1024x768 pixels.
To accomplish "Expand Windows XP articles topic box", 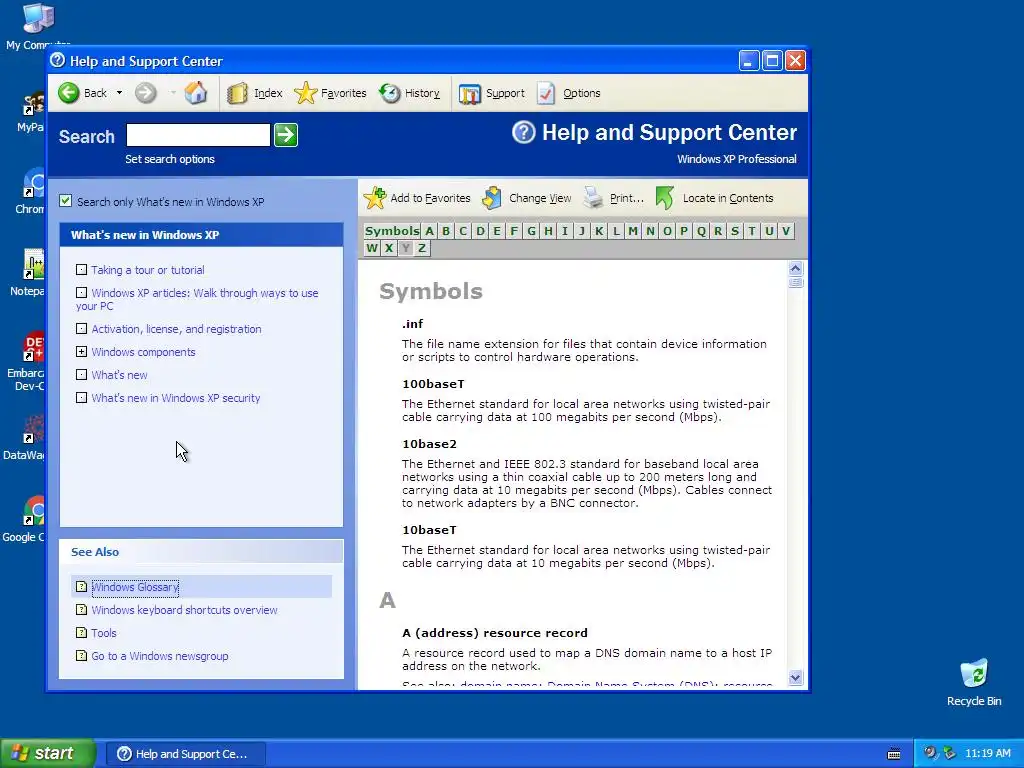I will [81, 293].
